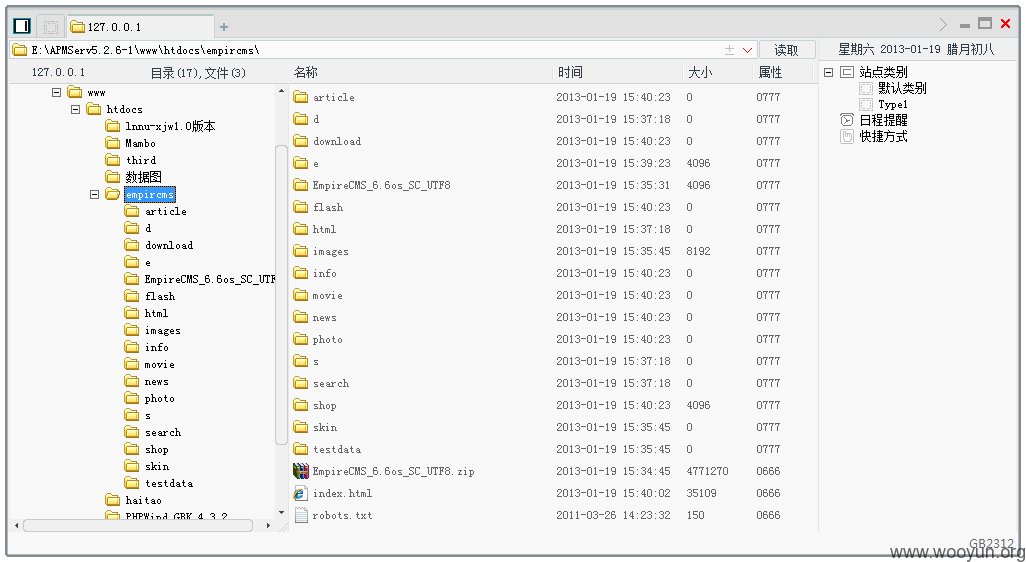
Task: Select the robots.txt file icon
Action: pos(300,516)
